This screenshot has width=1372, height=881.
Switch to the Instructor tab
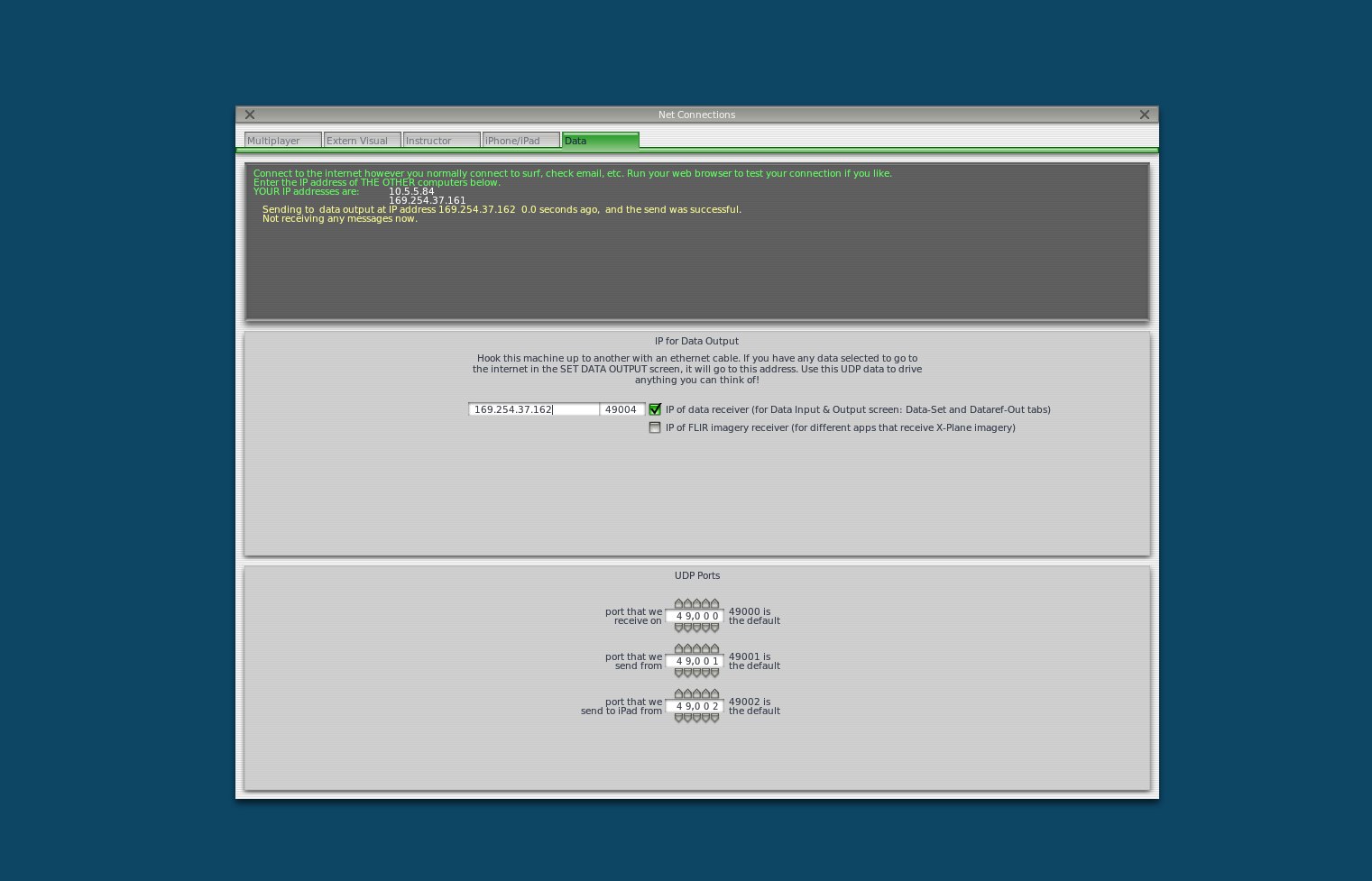[441, 140]
